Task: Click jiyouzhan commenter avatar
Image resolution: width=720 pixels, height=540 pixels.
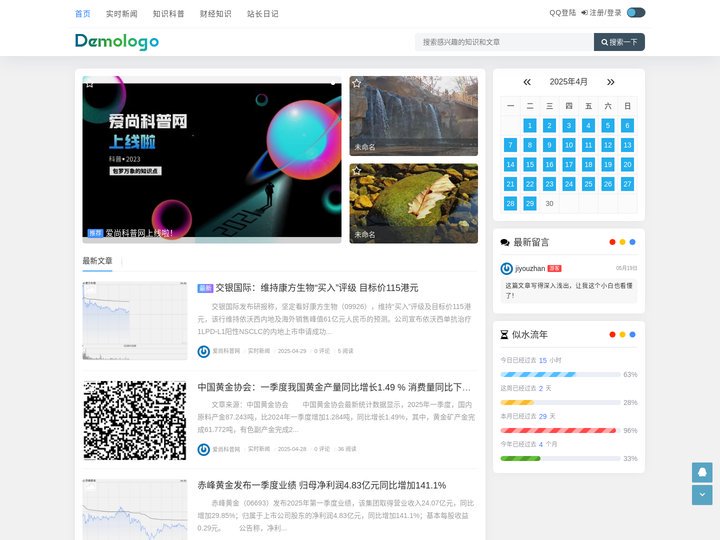Action: click(x=506, y=269)
